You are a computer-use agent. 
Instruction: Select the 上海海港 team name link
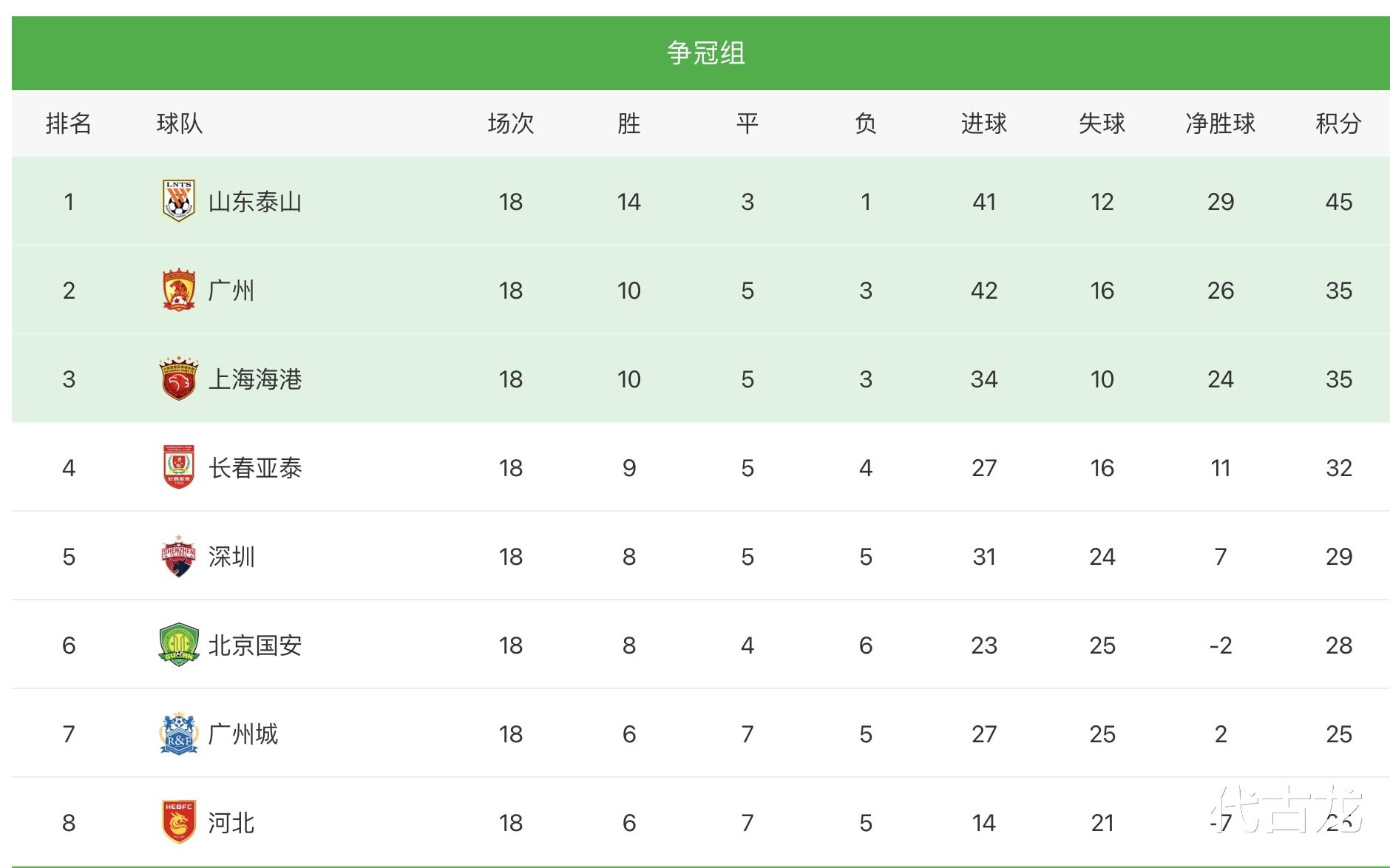coord(255,379)
